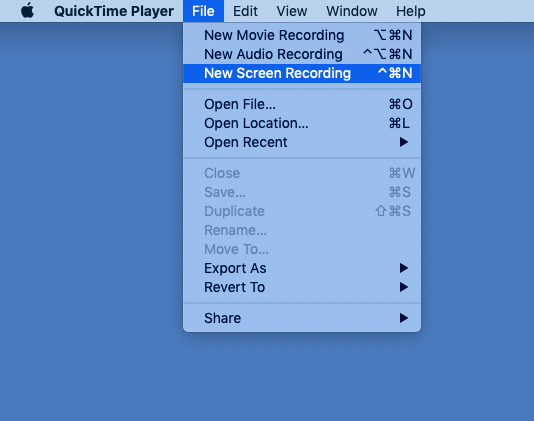Viewport: 534px width, 421px height.
Task: Start a New Screen Recording
Action: 302,73
